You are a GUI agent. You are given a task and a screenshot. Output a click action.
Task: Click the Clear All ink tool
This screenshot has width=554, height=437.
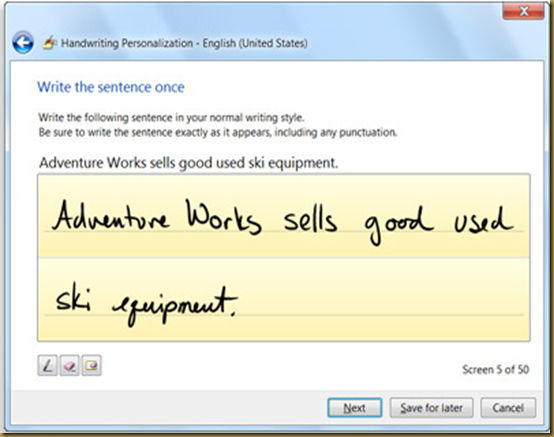point(92,366)
